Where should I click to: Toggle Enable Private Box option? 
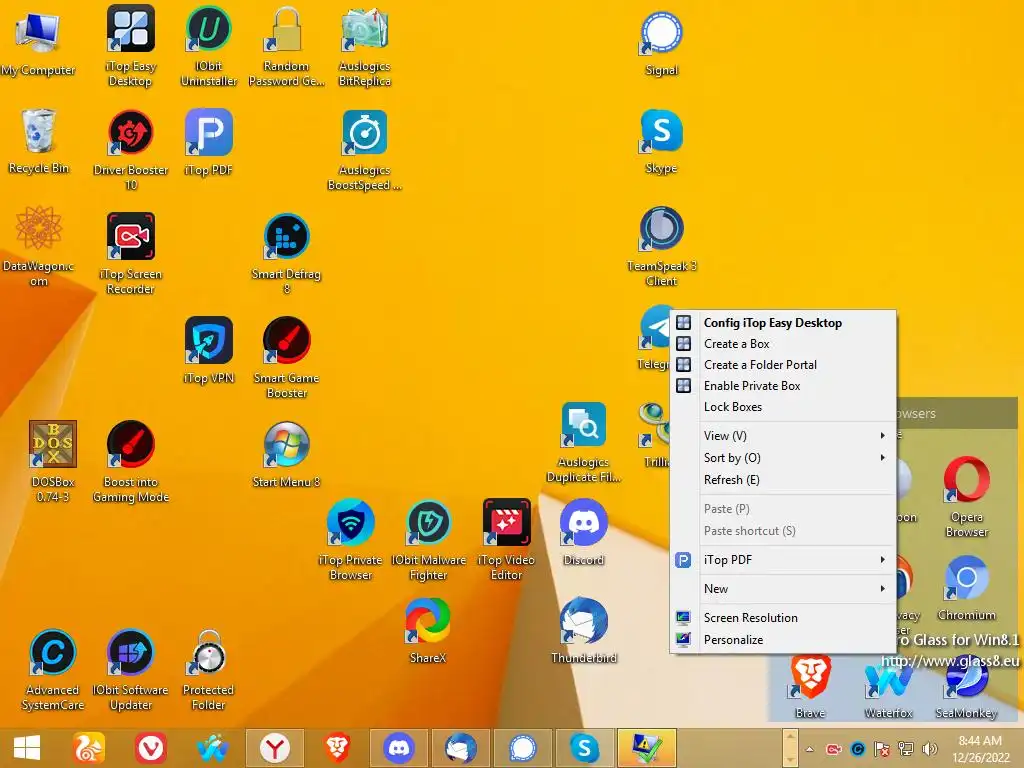coord(783,385)
